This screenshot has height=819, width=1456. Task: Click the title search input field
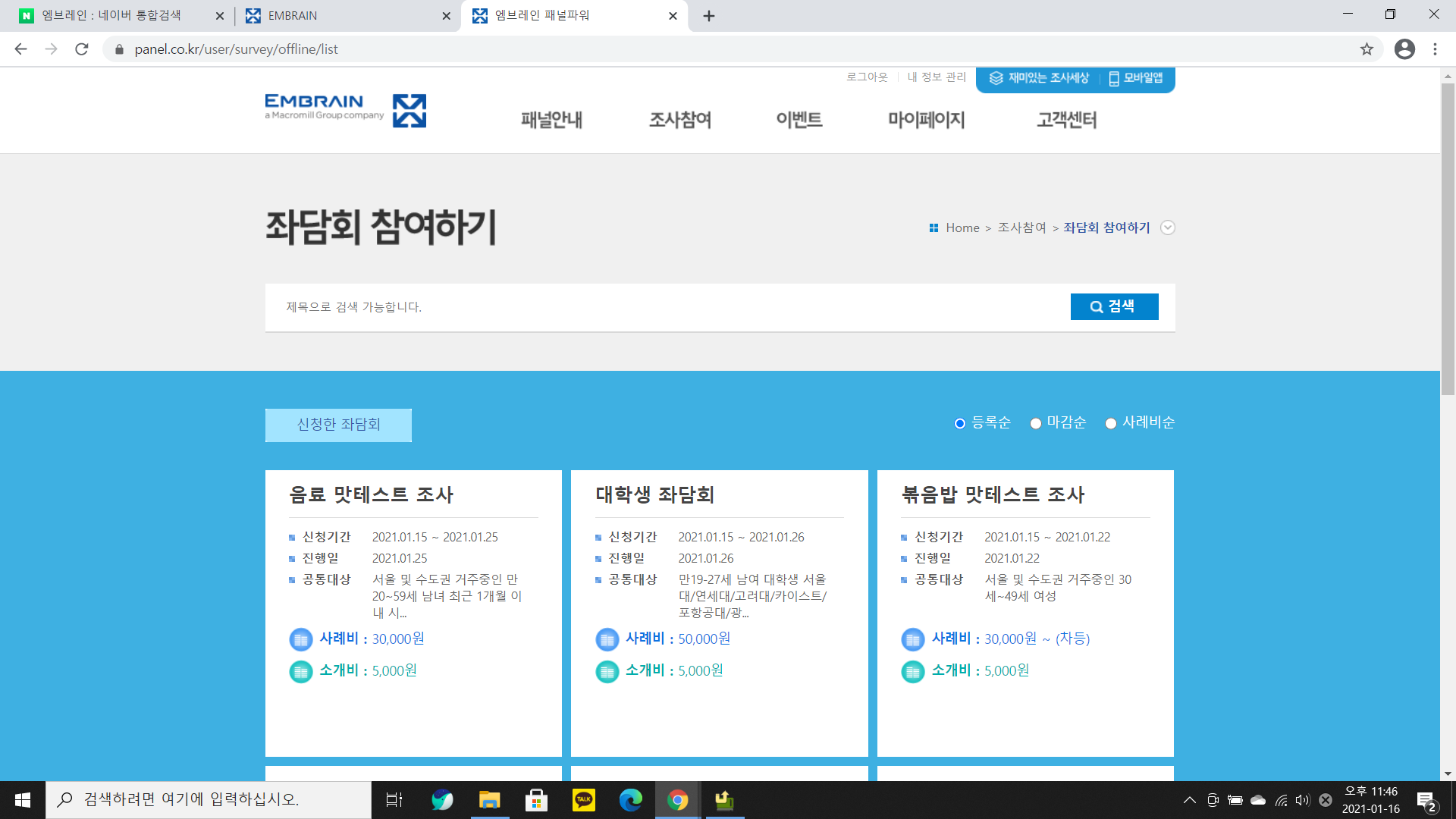pos(667,307)
